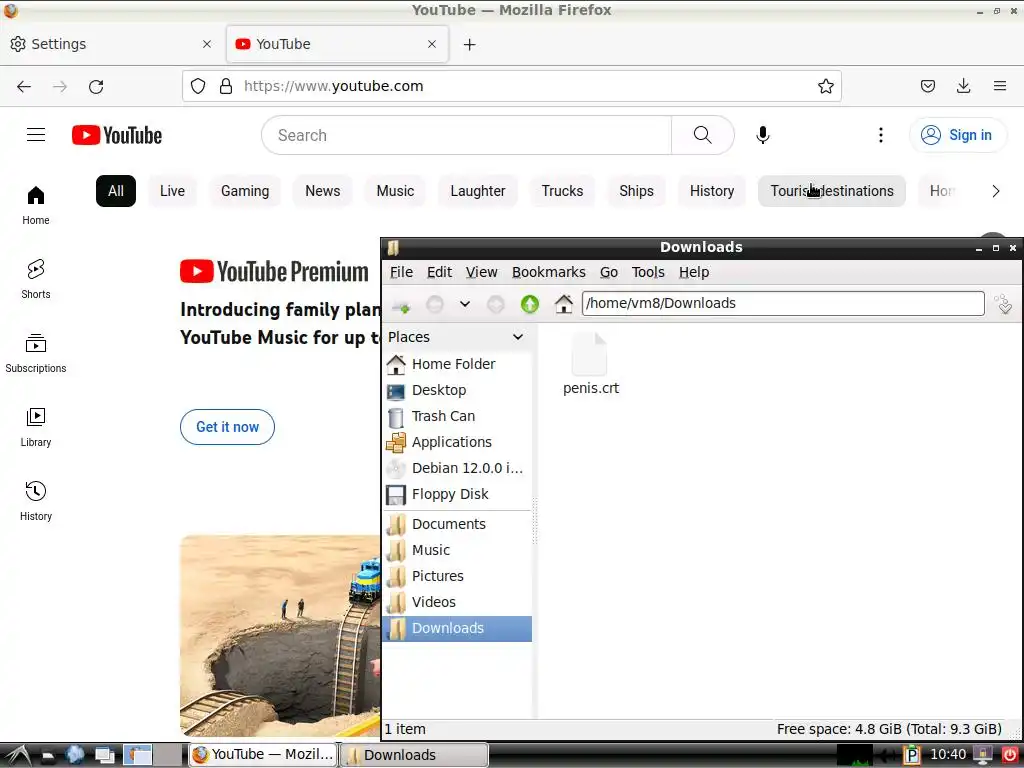Open the Edit menu in file manager
1024x768 pixels.
(440, 272)
